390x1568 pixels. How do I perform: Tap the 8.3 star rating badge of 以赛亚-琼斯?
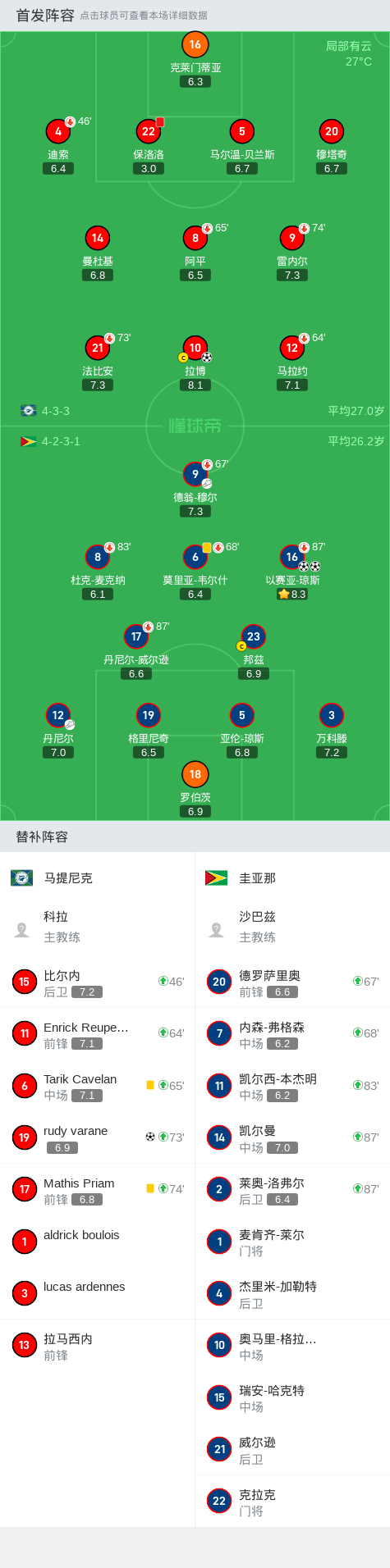tap(291, 595)
